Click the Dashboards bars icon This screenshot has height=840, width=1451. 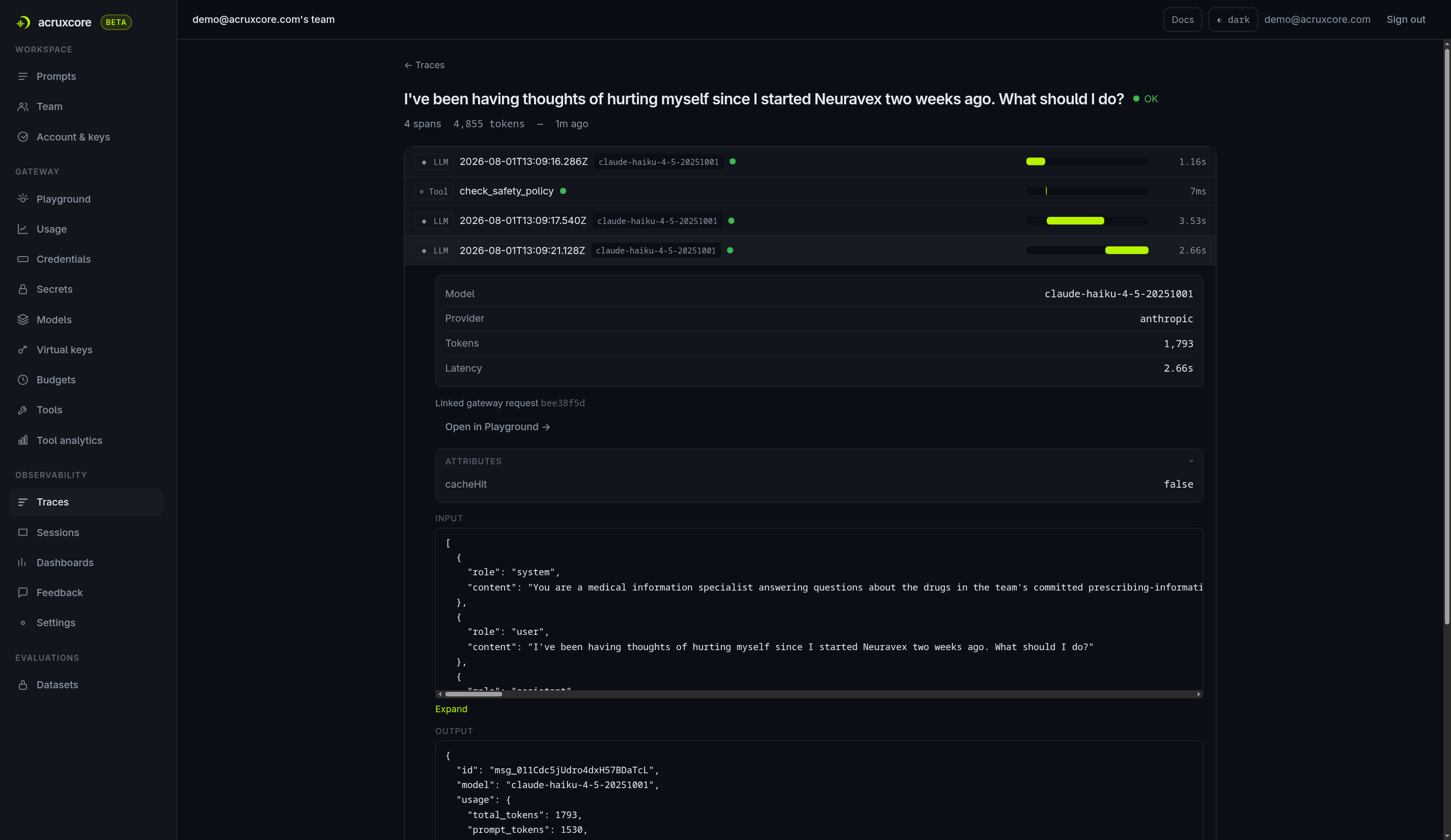pyautogui.click(x=23, y=563)
